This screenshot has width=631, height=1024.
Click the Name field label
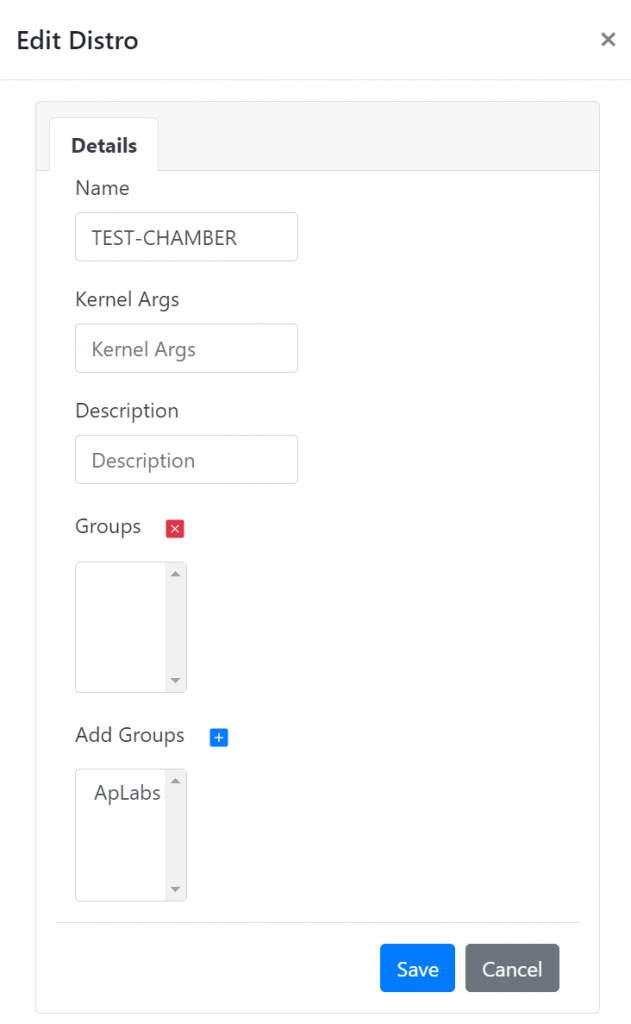tap(102, 188)
